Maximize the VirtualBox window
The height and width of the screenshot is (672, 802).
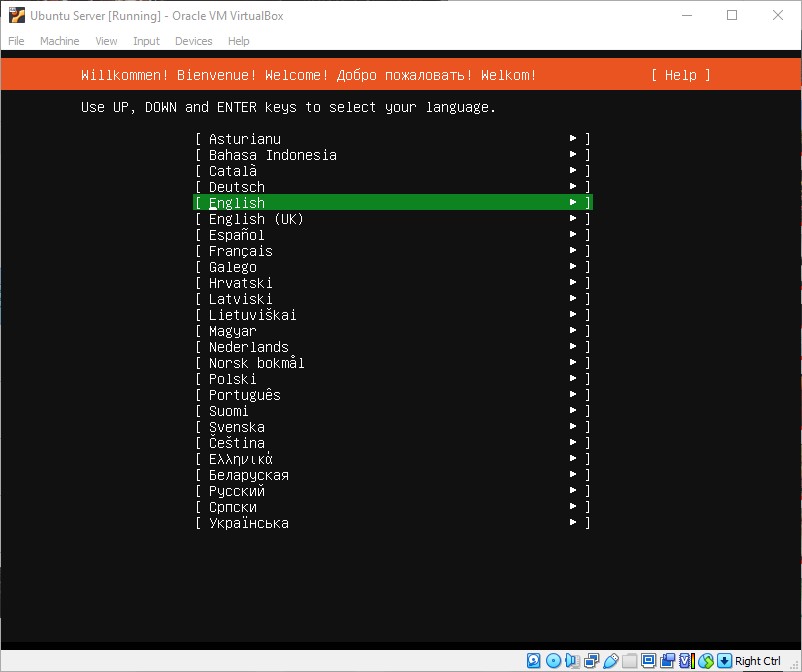tap(732, 15)
